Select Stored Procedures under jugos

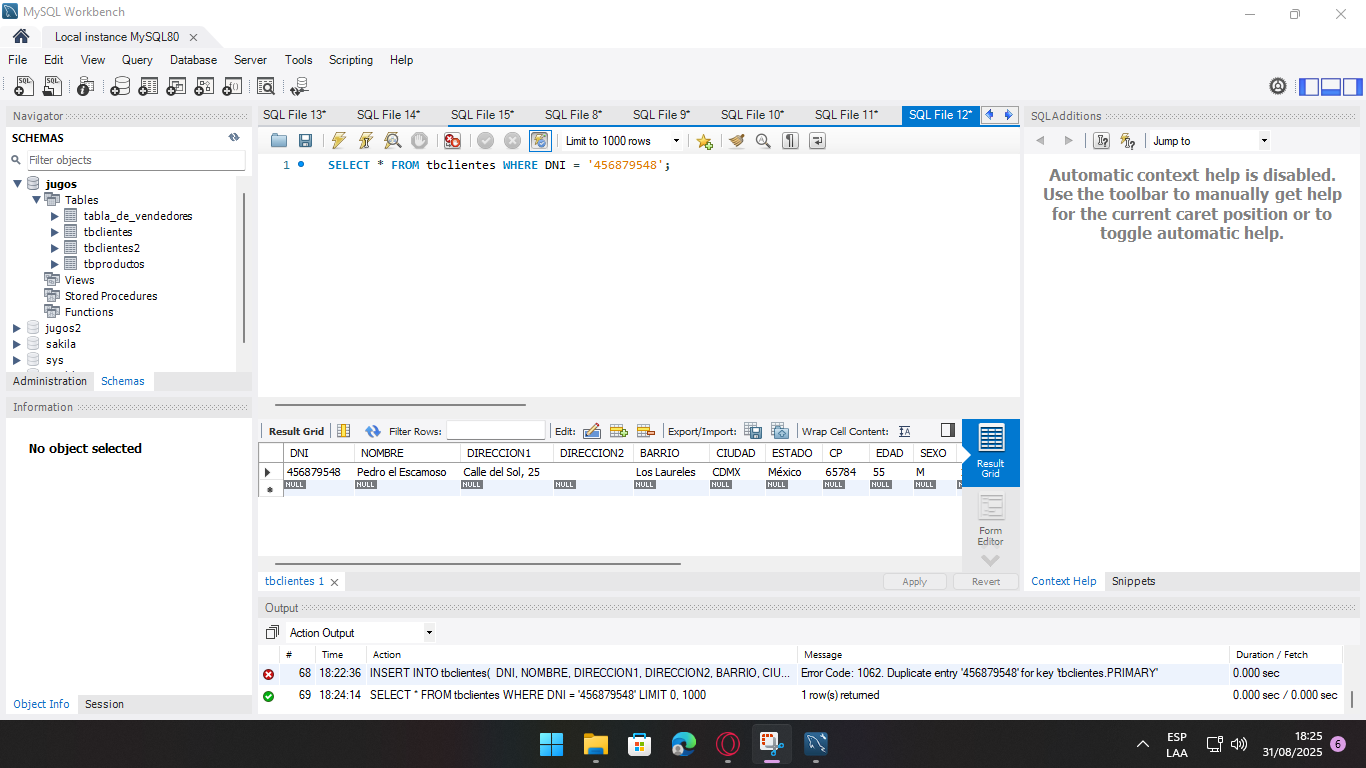pyautogui.click(x=111, y=296)
